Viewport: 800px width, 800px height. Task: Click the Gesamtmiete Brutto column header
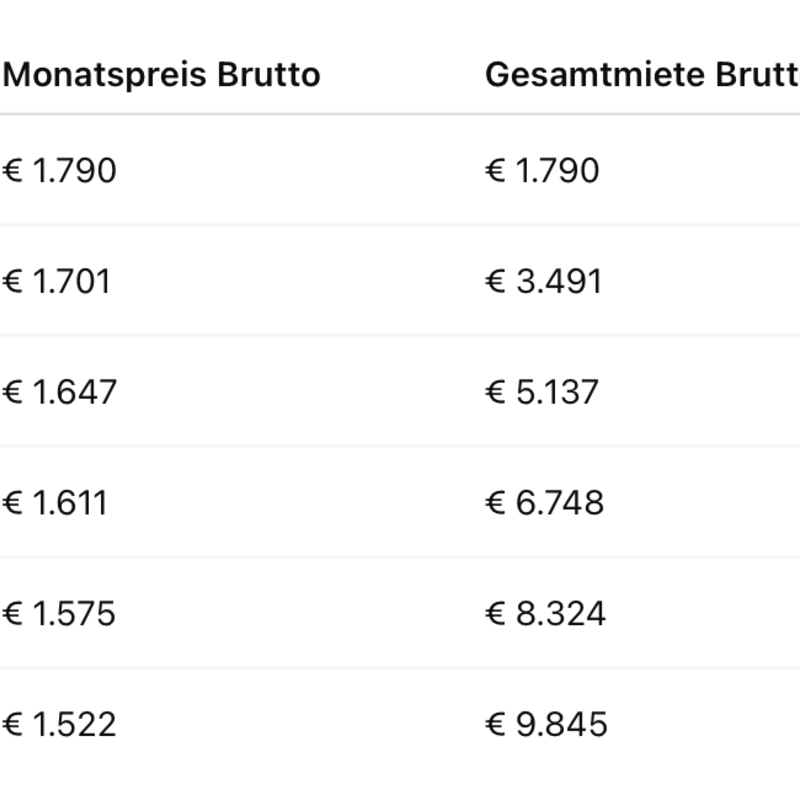(x=642, y=75)
